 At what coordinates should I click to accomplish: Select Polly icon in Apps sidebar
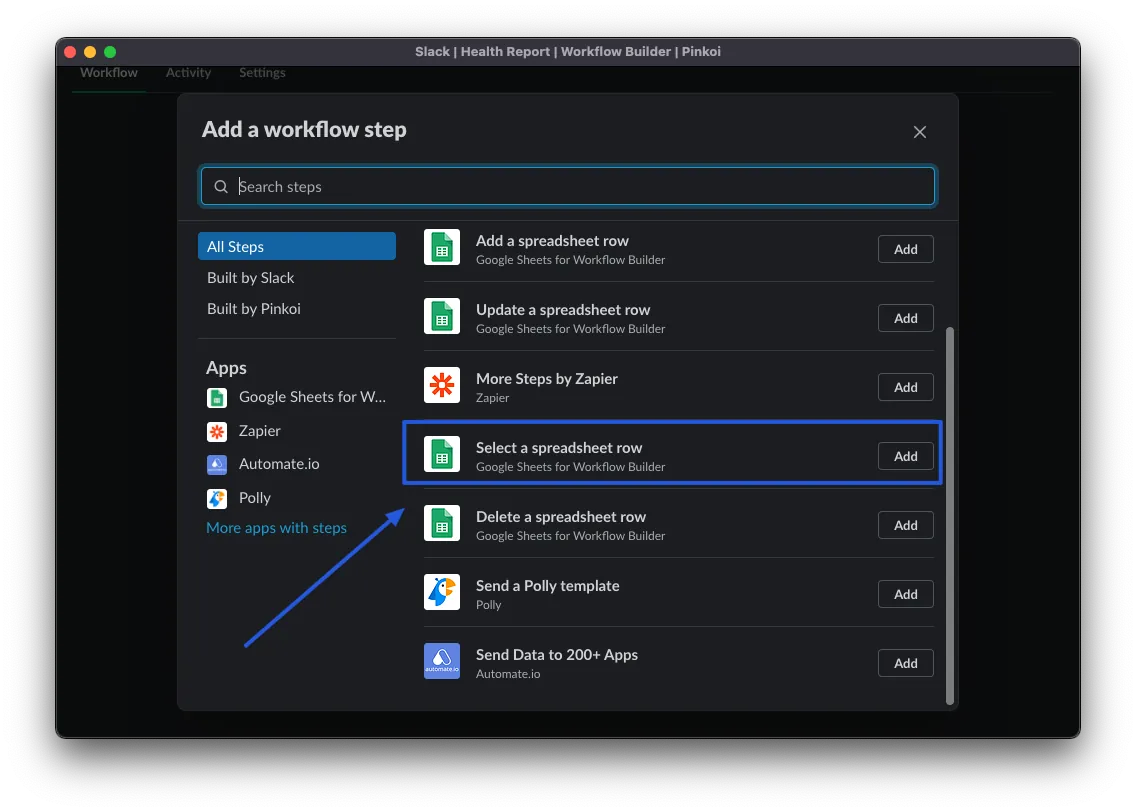(217, 498)
